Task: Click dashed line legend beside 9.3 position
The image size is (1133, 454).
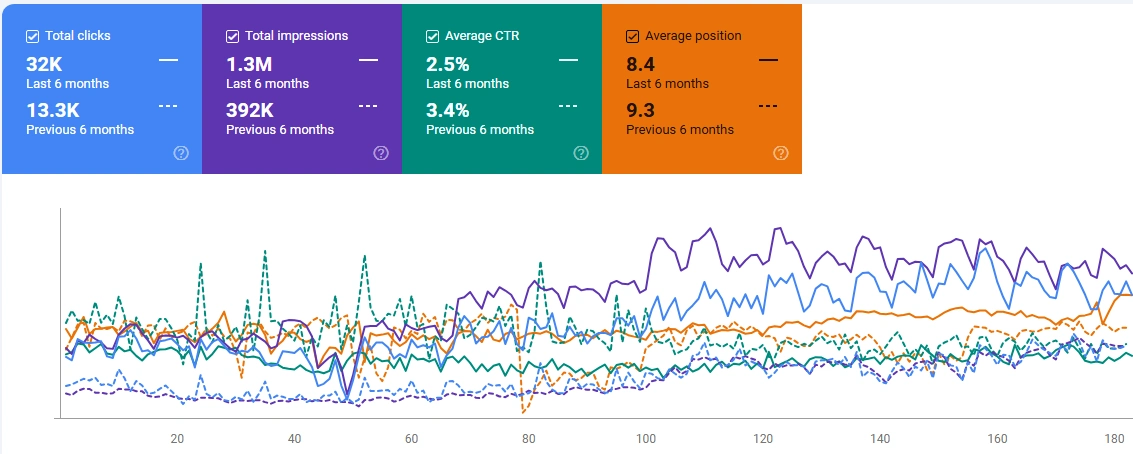Action: click(768, 105)
